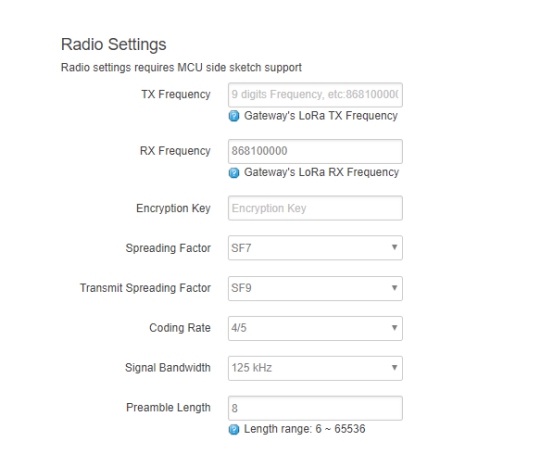
Task: Click into the RX Frequency field
Action: tap(315, 151)
